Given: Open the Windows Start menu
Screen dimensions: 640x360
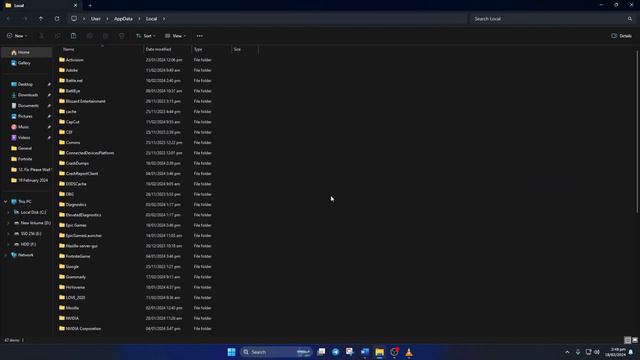Looking at the screenshot, I should pos(231,352).
